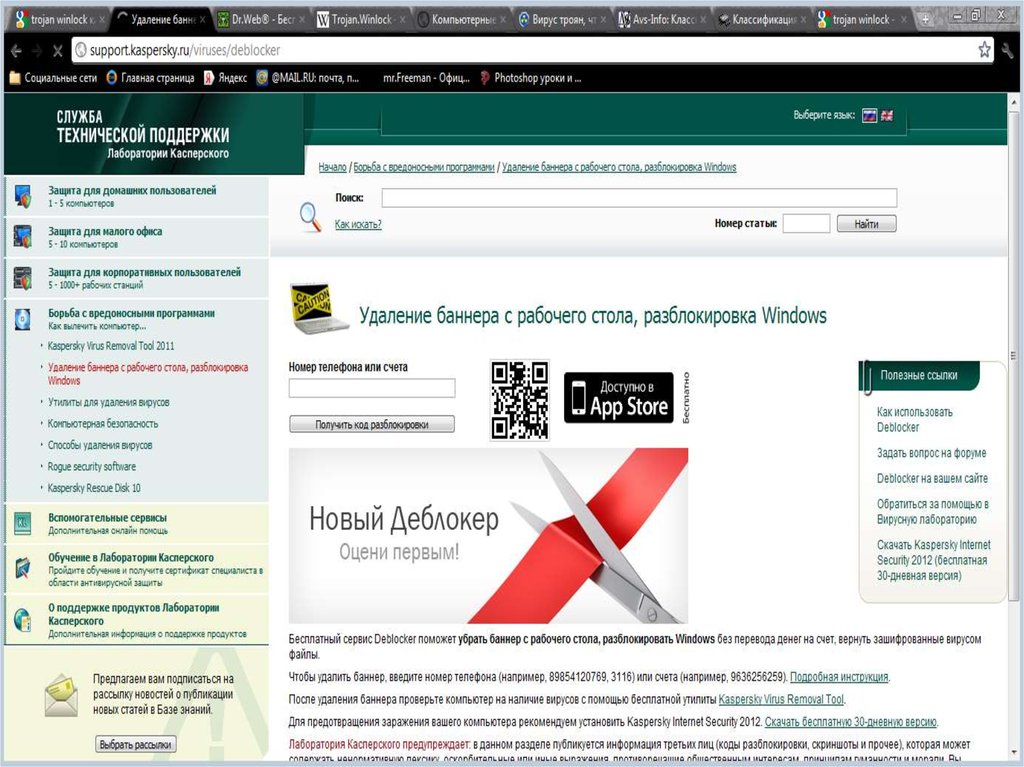1024x767 pixels.
Task: Click the phone number or account field
Action: coord(372,388)
